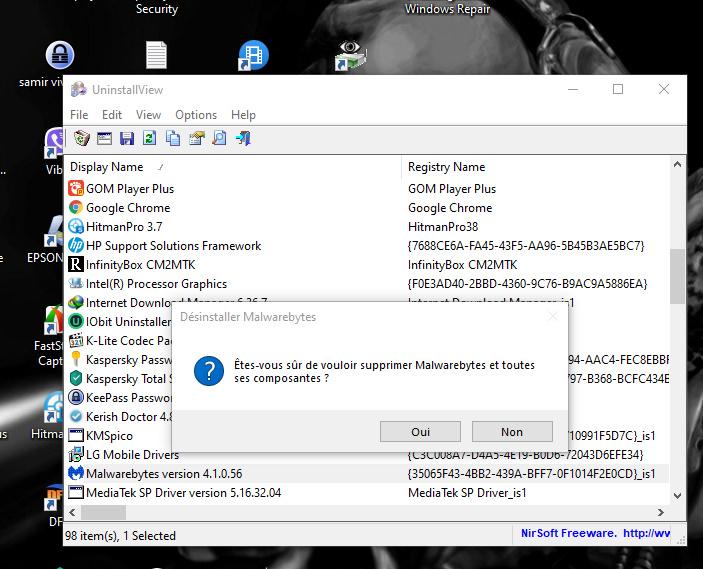Image resolution: width=703 pixels, height=569 pixels.
Task: Click the window-shaped second toolbar icon
Action: point(104,138)
